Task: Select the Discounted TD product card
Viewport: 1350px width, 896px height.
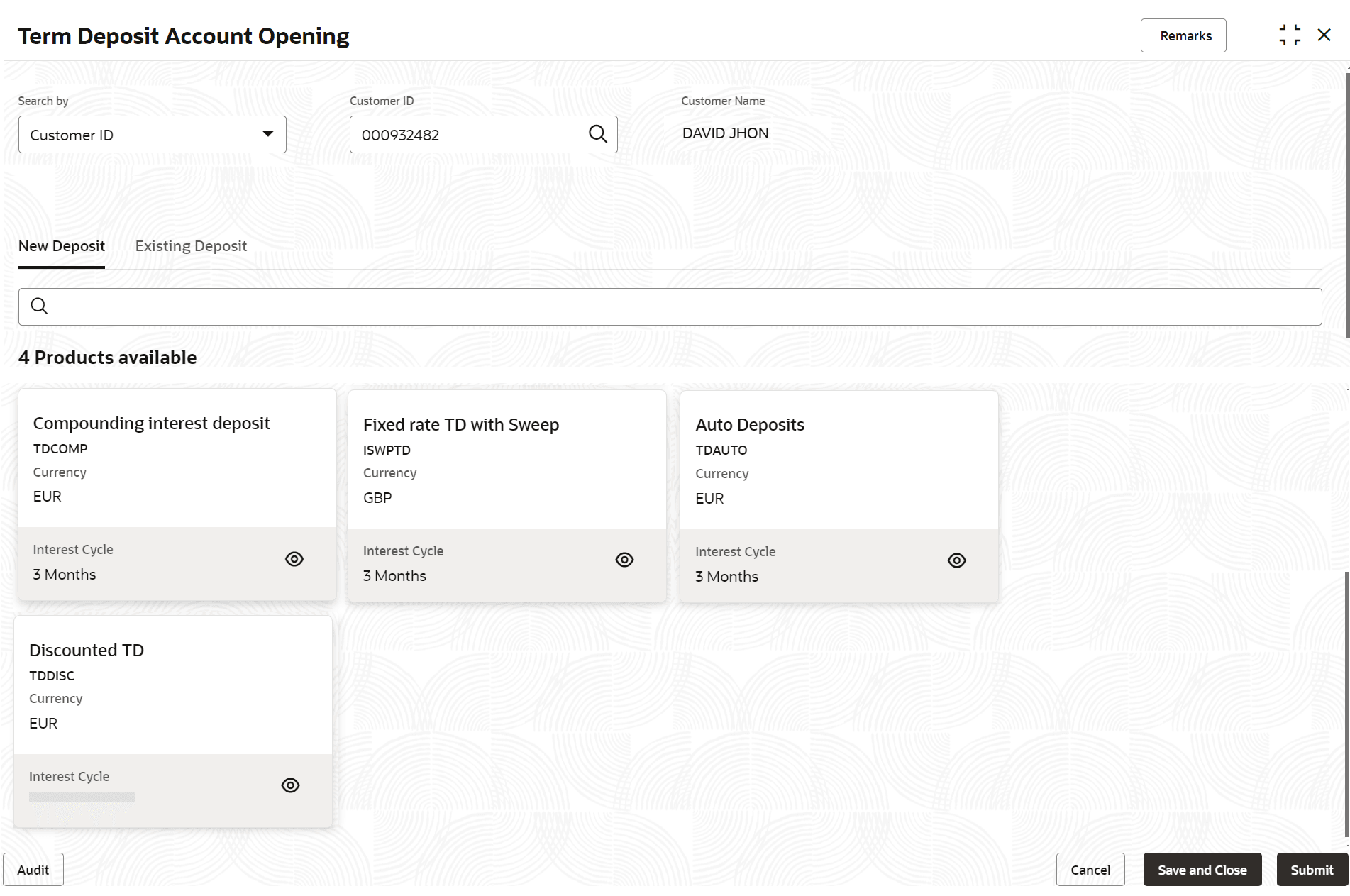Action: click(173, 721)
